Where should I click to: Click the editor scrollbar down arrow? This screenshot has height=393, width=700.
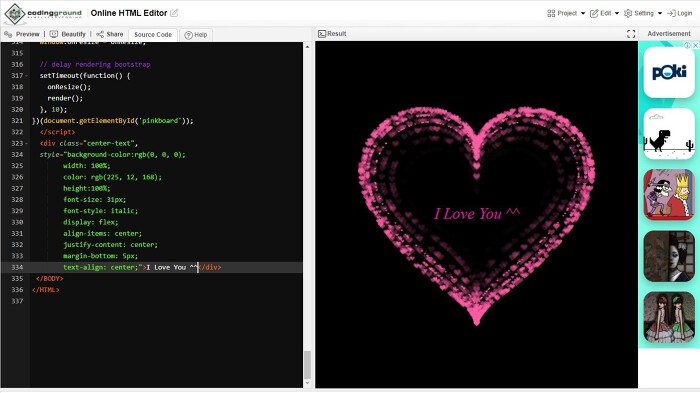(307, 383)
